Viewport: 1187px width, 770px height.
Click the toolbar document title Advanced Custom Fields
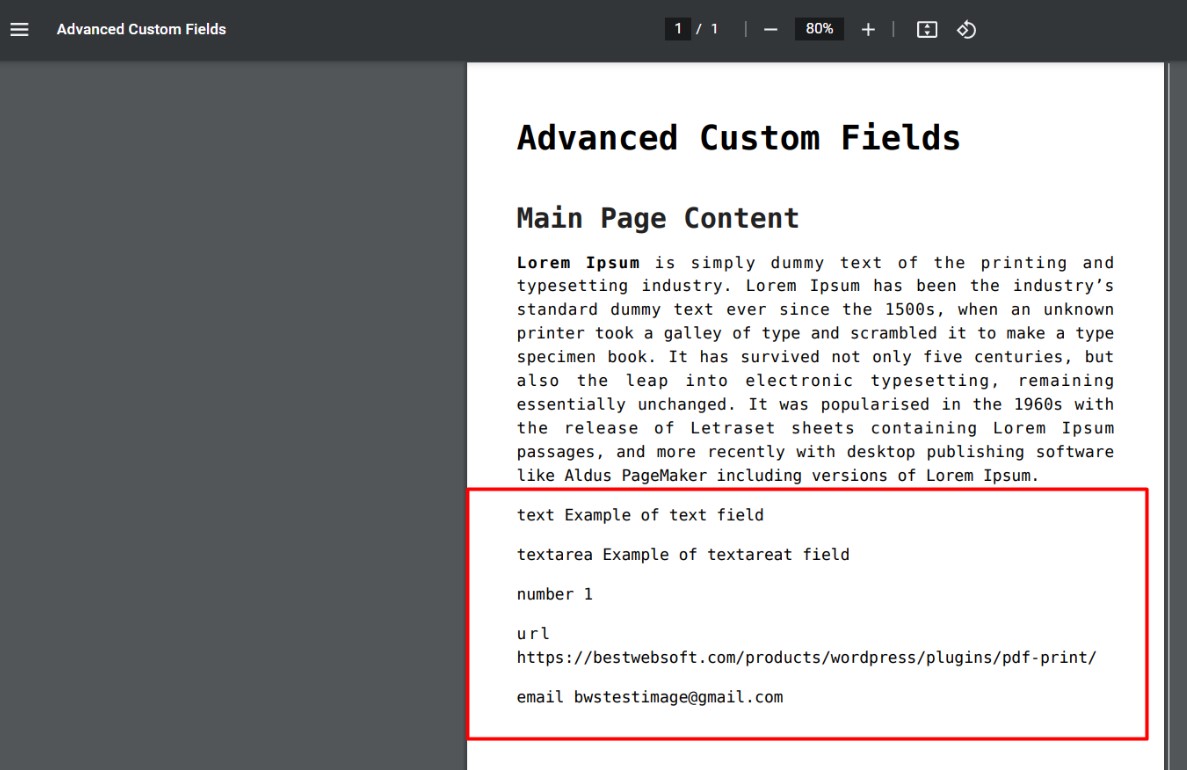[x=141, y=29]
